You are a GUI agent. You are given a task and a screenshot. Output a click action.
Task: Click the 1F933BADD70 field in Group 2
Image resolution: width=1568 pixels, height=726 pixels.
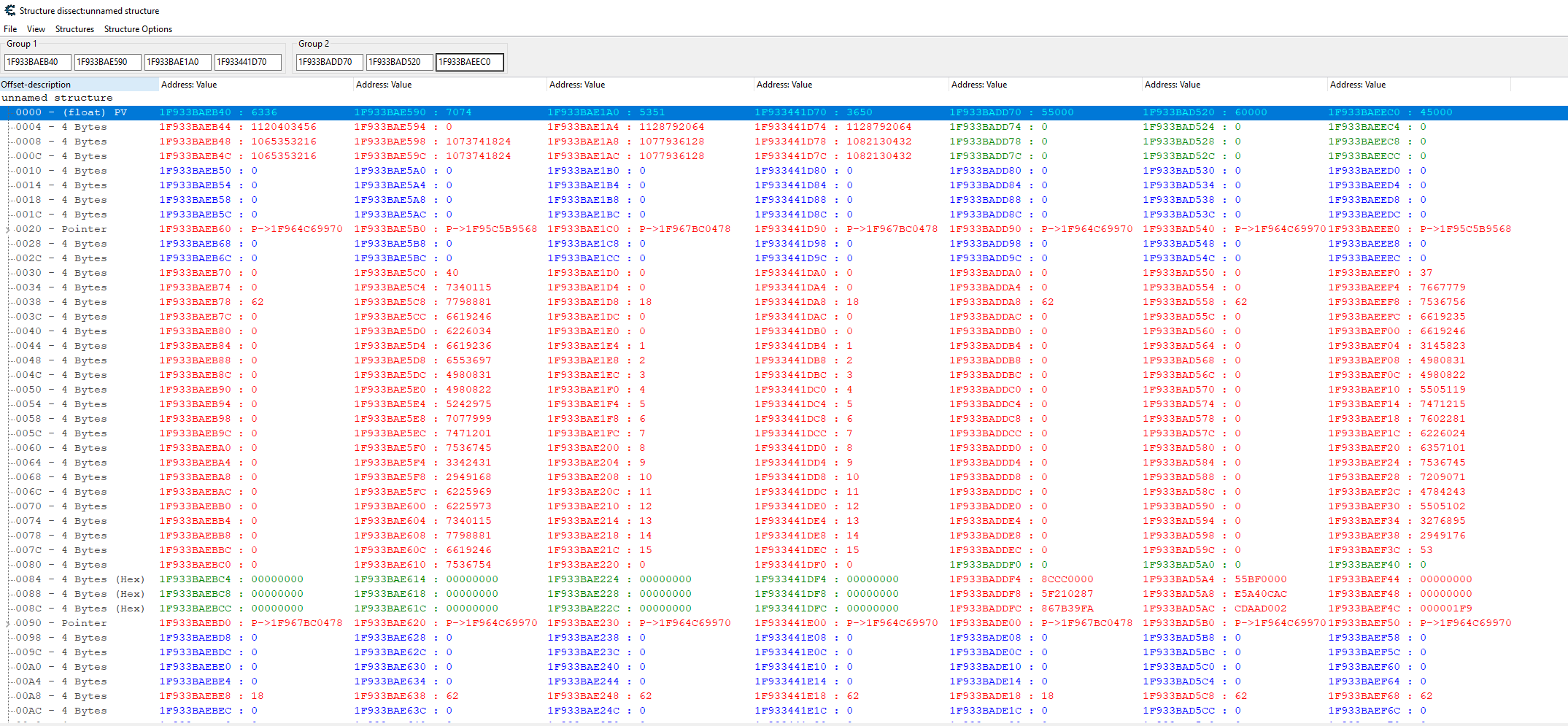[329, 62]
